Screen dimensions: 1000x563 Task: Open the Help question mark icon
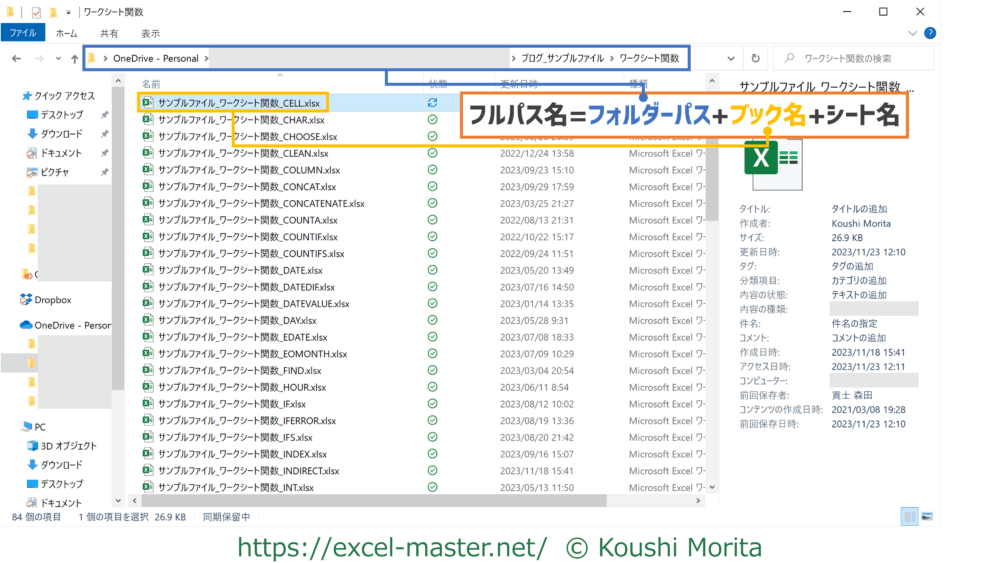(930, 33)
